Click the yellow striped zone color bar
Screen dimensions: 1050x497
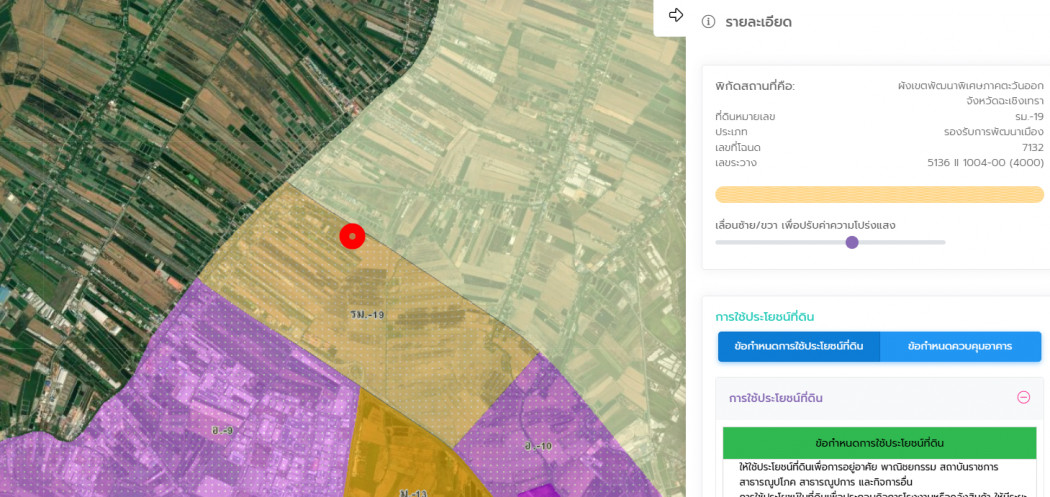tap(879, 194)
